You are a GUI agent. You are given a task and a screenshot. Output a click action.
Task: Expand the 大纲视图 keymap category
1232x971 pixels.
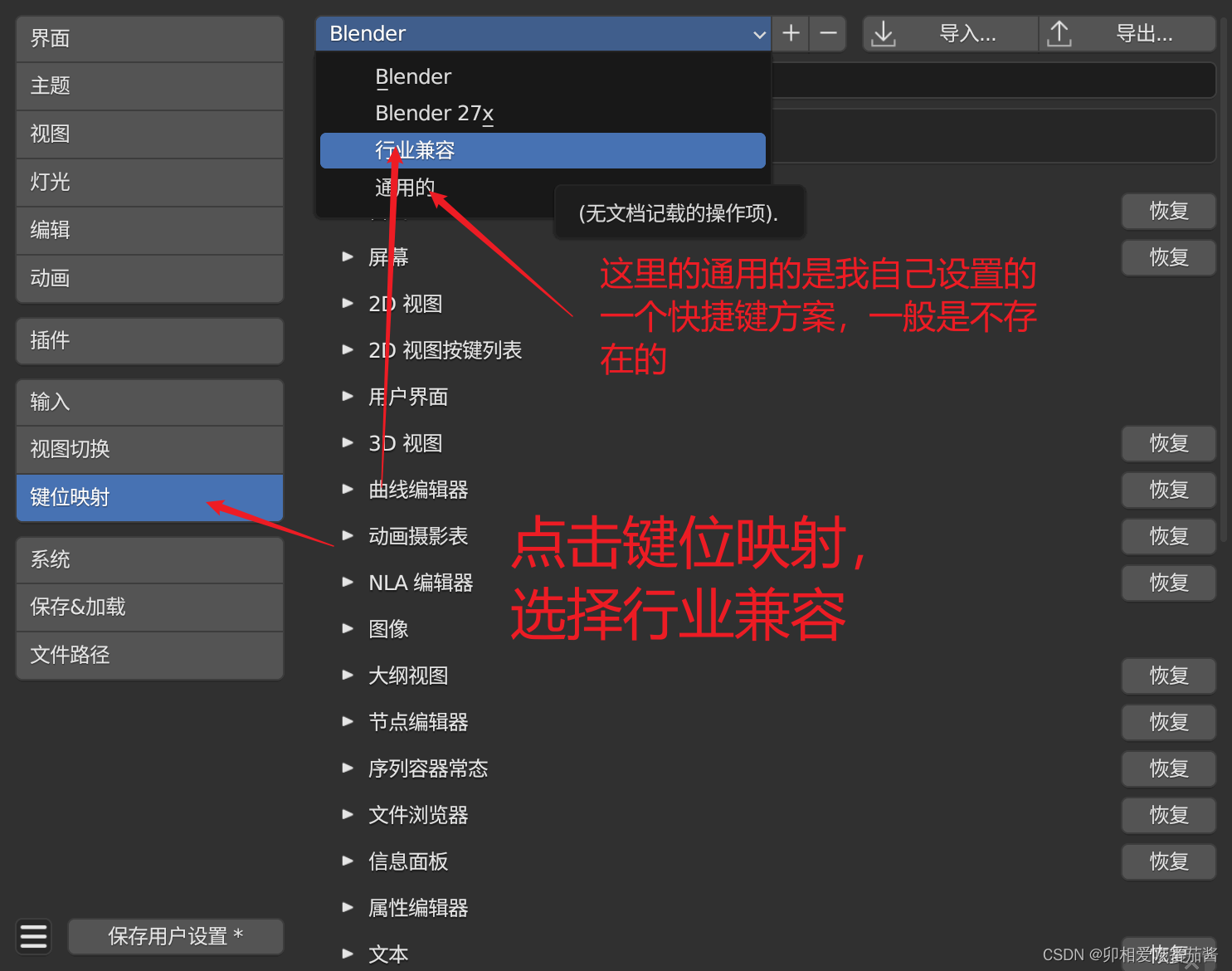(348, 676)
